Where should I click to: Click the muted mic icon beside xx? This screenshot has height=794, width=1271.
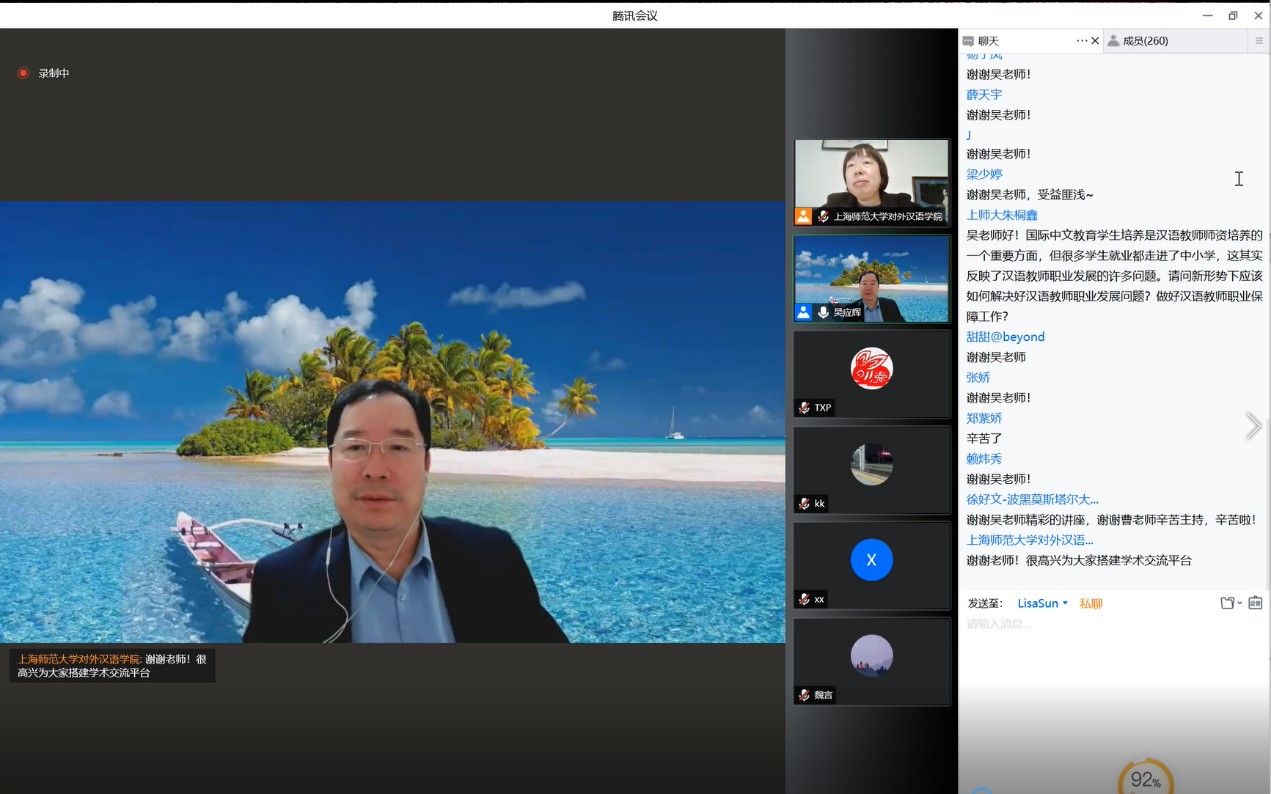[804, 599]
